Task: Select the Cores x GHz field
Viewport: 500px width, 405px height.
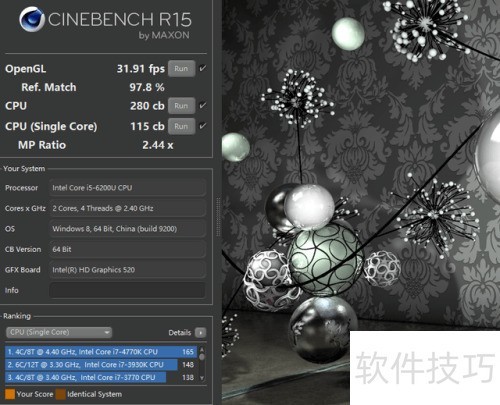Action: click(x=127, y=208)
